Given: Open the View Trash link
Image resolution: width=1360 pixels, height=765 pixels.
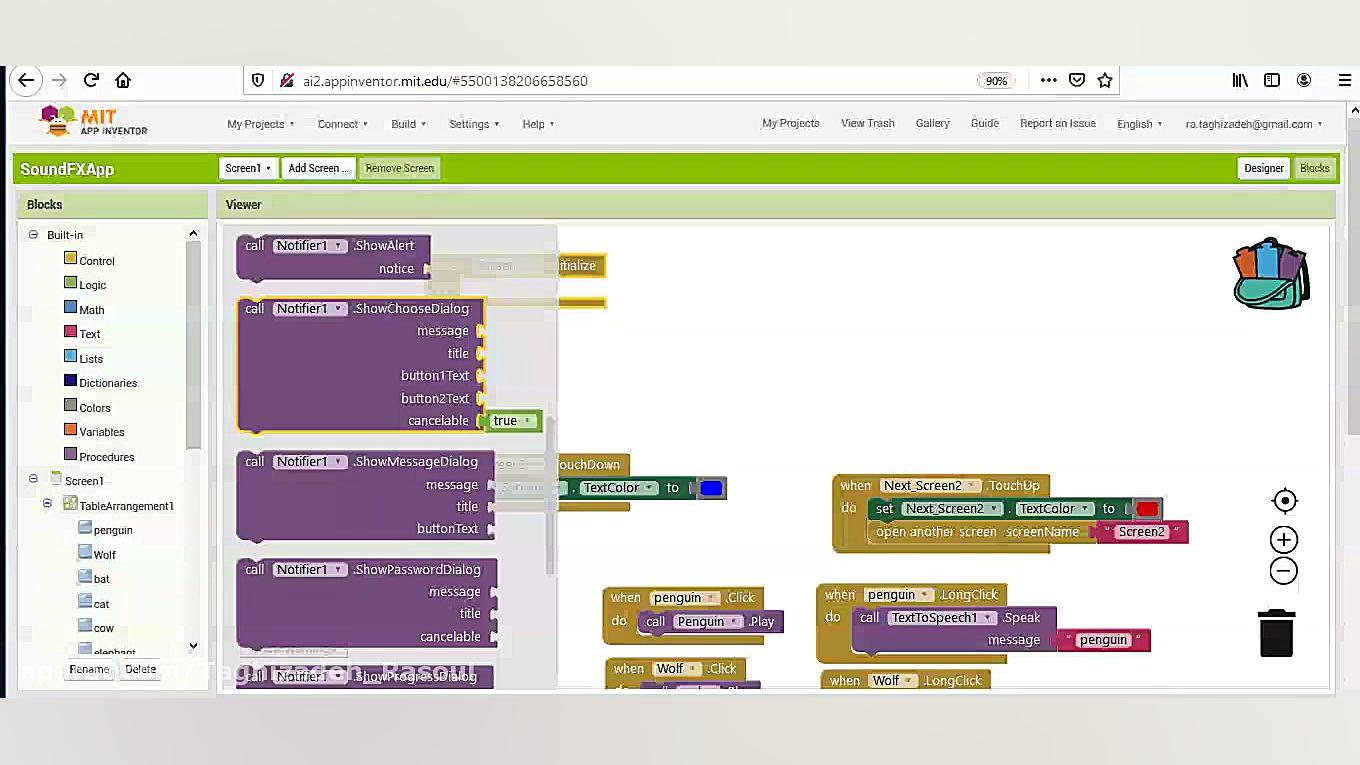Looking at the screenshot, I should [x=868, y=123].
